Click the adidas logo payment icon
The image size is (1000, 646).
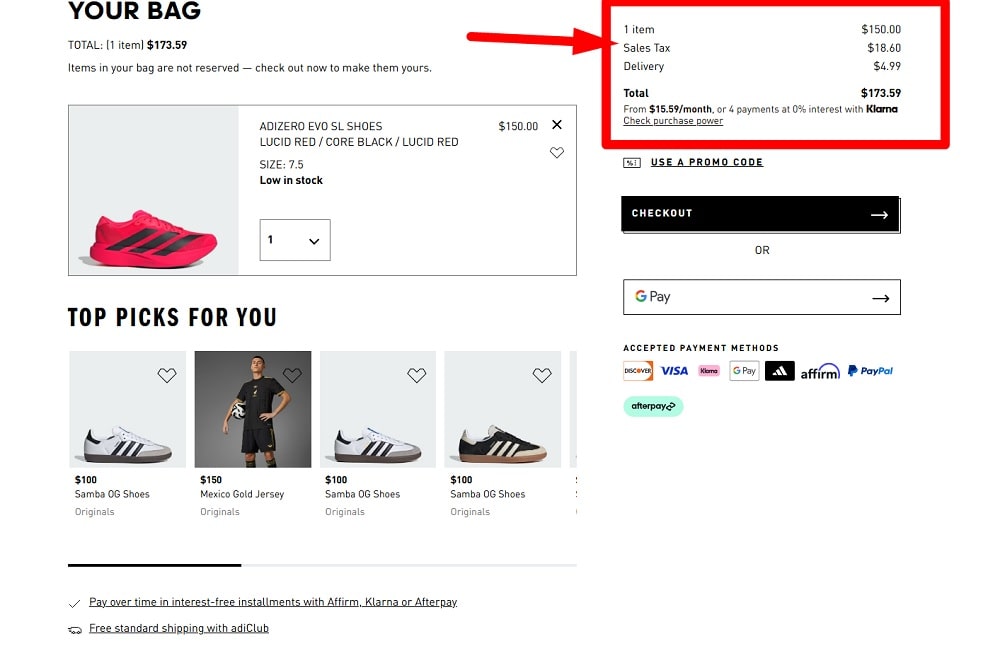coord(779,371)
